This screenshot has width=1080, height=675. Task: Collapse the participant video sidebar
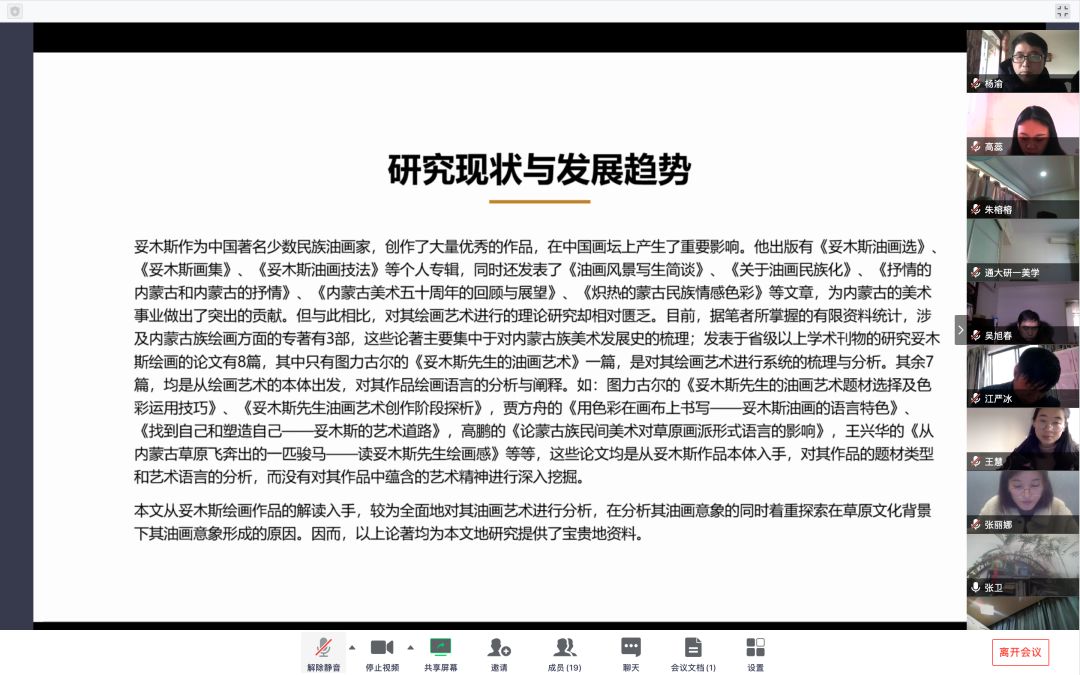click(x=960, y=330)
